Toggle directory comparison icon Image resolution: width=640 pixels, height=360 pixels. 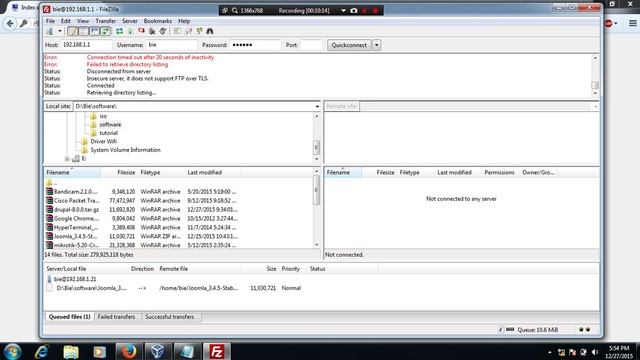[188, 31]
